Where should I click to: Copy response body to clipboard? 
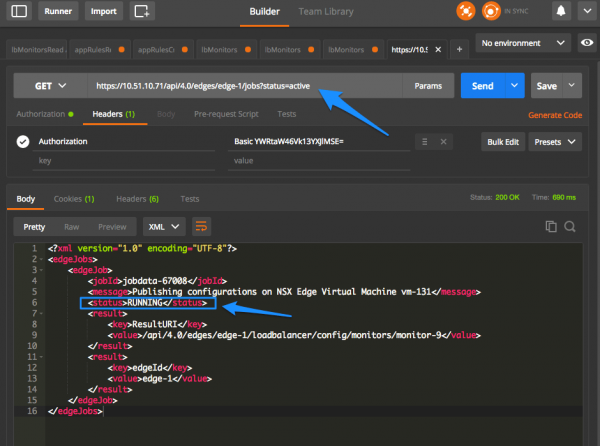[x=551, y=226]
